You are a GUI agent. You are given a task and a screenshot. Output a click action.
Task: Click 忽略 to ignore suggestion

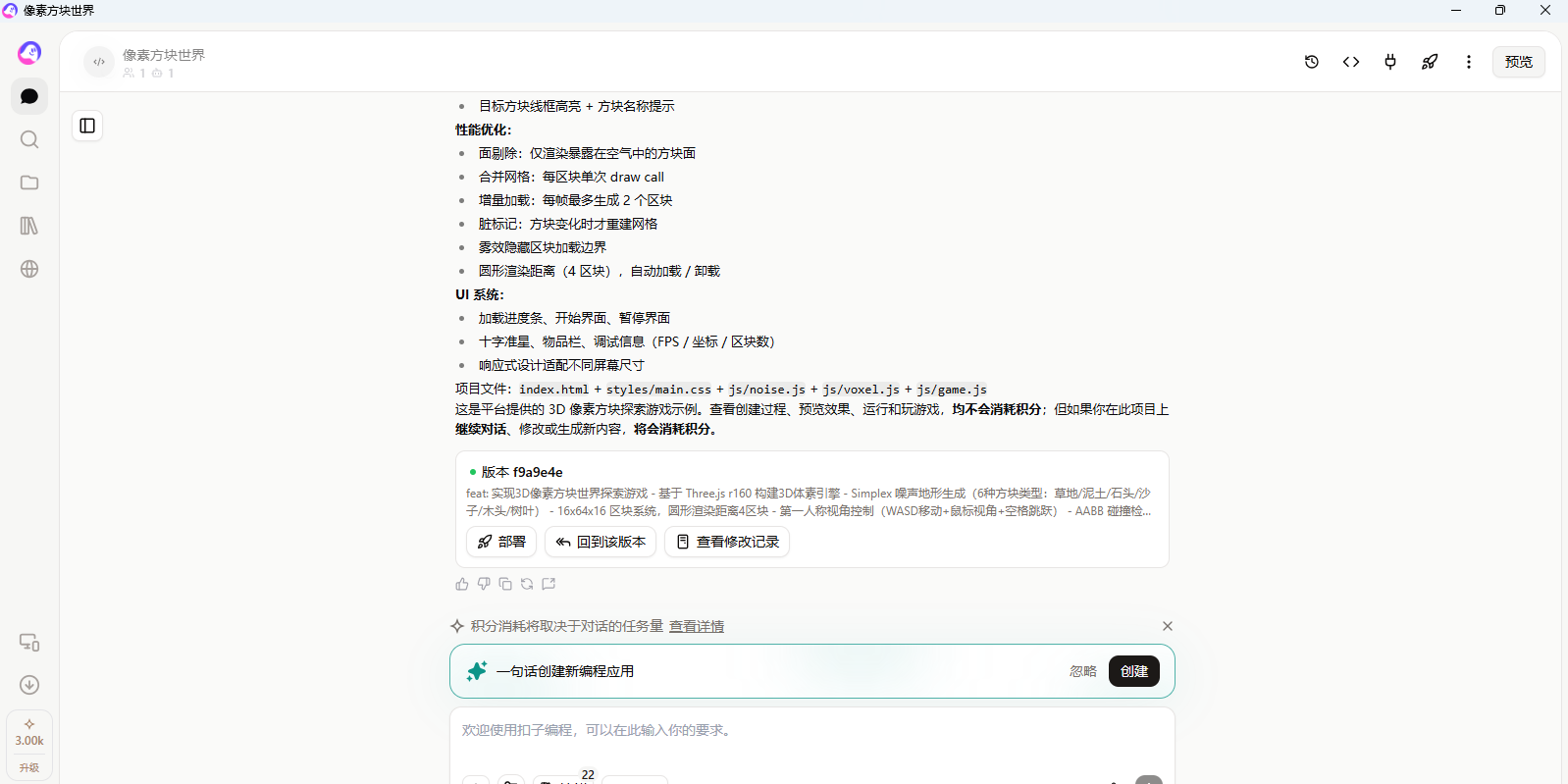click(1083, 671)
